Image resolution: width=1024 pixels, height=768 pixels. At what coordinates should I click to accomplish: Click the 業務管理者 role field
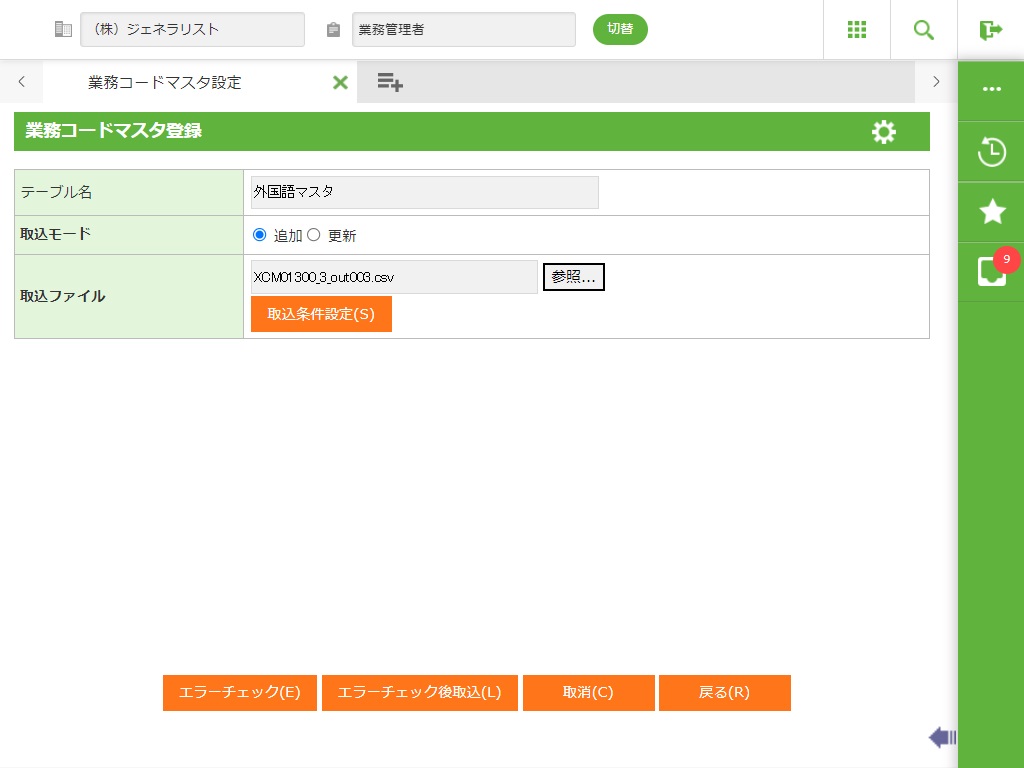[x=464, y=29]
